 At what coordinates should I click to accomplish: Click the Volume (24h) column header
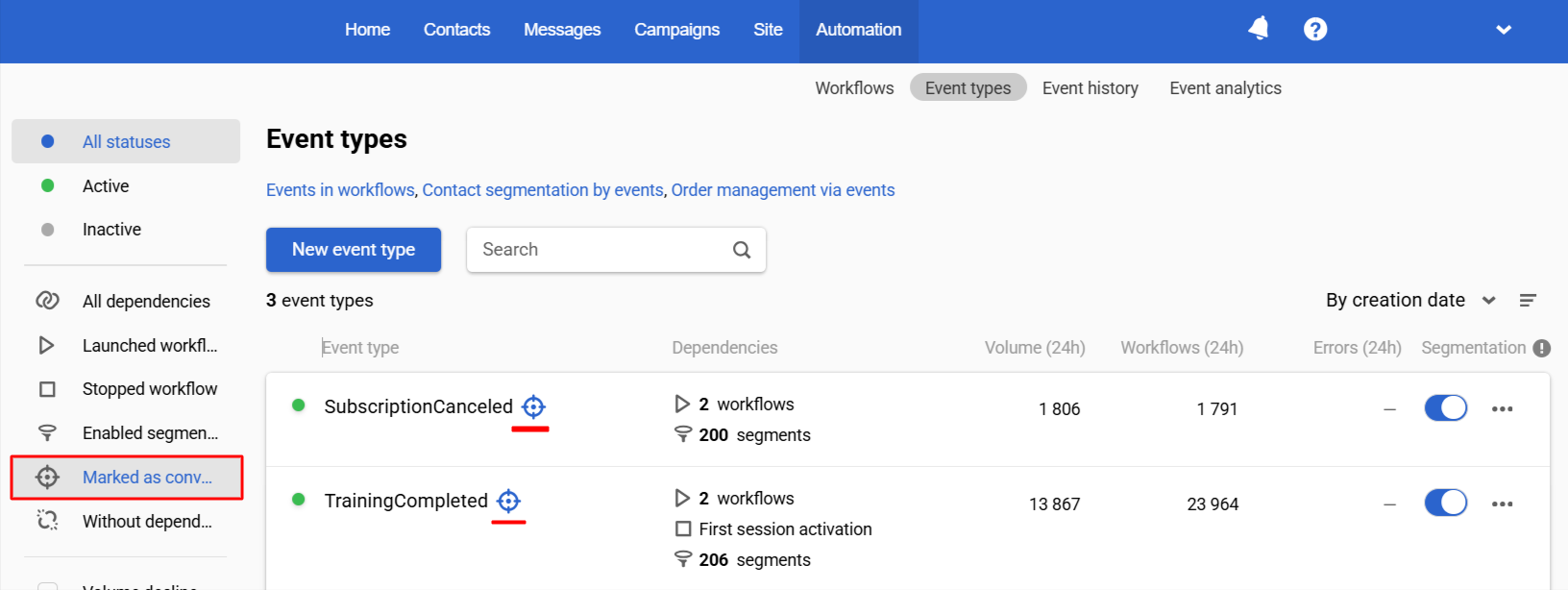(x=1035, y=348)
